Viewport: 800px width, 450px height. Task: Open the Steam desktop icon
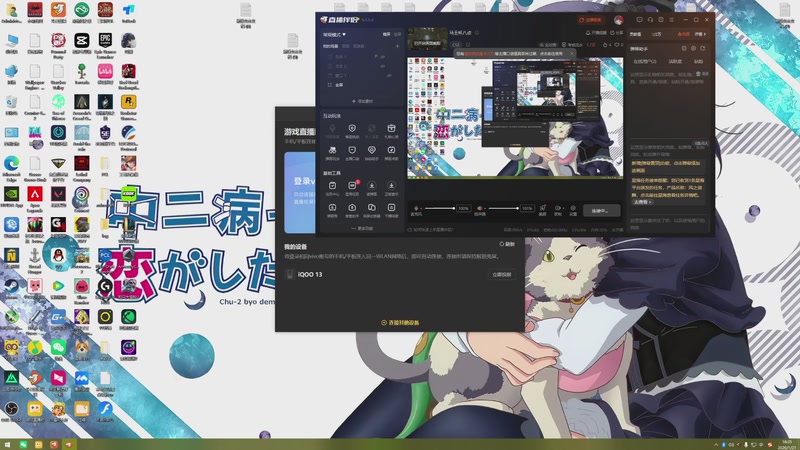pyautogui.click(x=11, y=289)
